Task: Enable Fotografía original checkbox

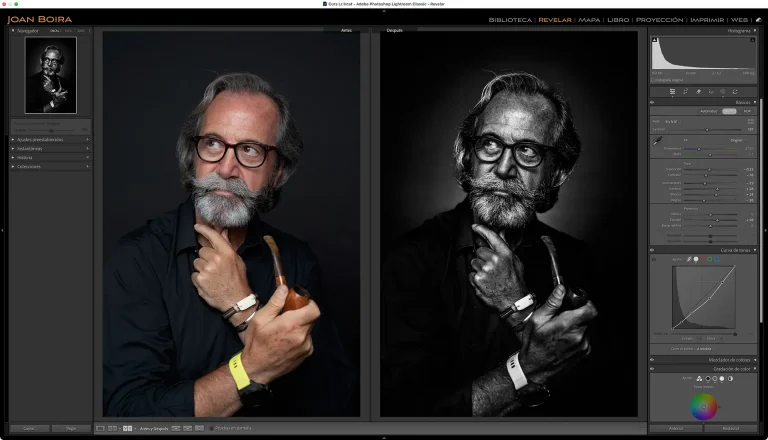Action: (x=653, y=80)
